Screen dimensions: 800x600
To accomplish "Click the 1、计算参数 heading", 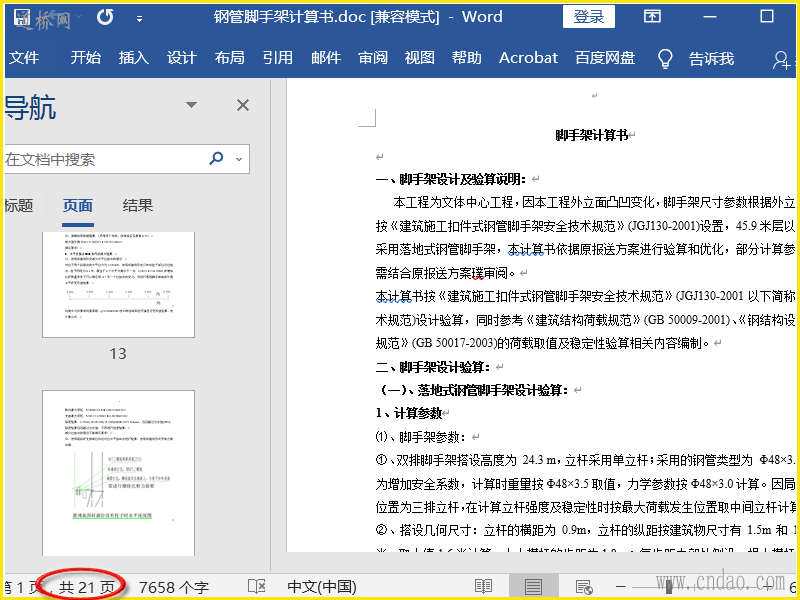I will click(x=409, y=413).
